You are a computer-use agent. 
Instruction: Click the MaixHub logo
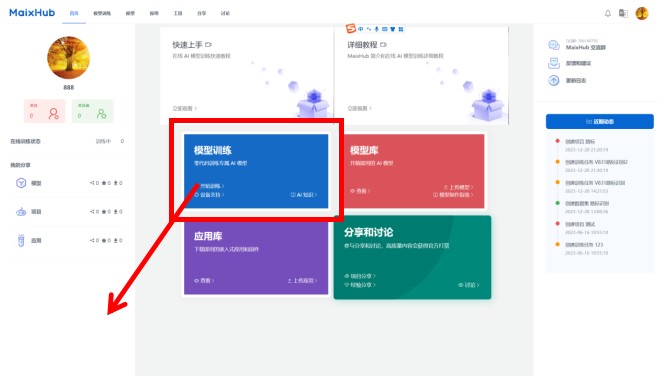click(x=32, y=13)
